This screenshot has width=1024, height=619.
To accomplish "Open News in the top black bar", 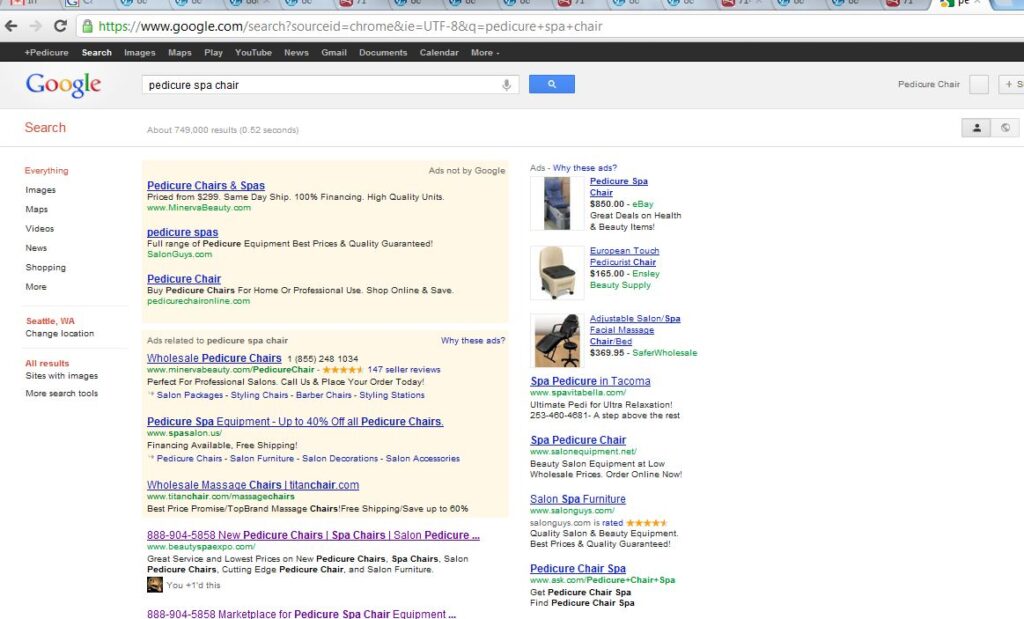I will (296, 52).
